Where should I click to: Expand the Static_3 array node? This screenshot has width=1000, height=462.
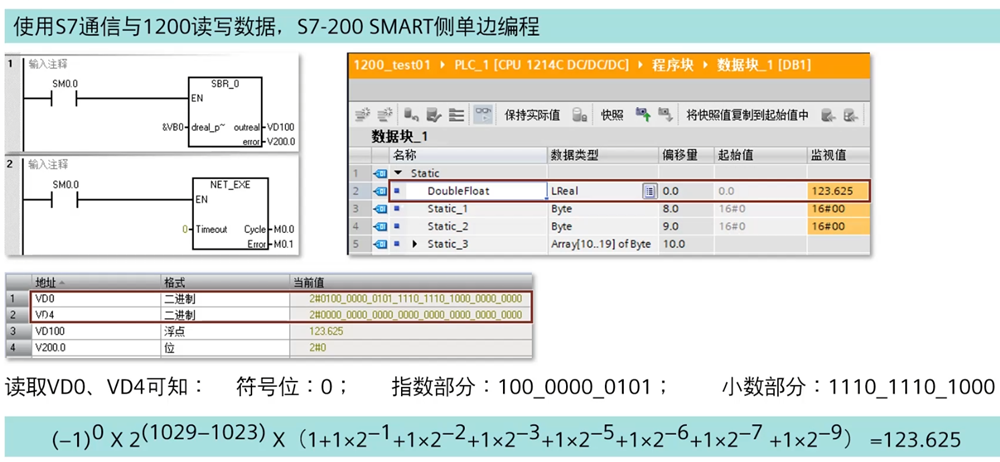[x=415, y=244]
